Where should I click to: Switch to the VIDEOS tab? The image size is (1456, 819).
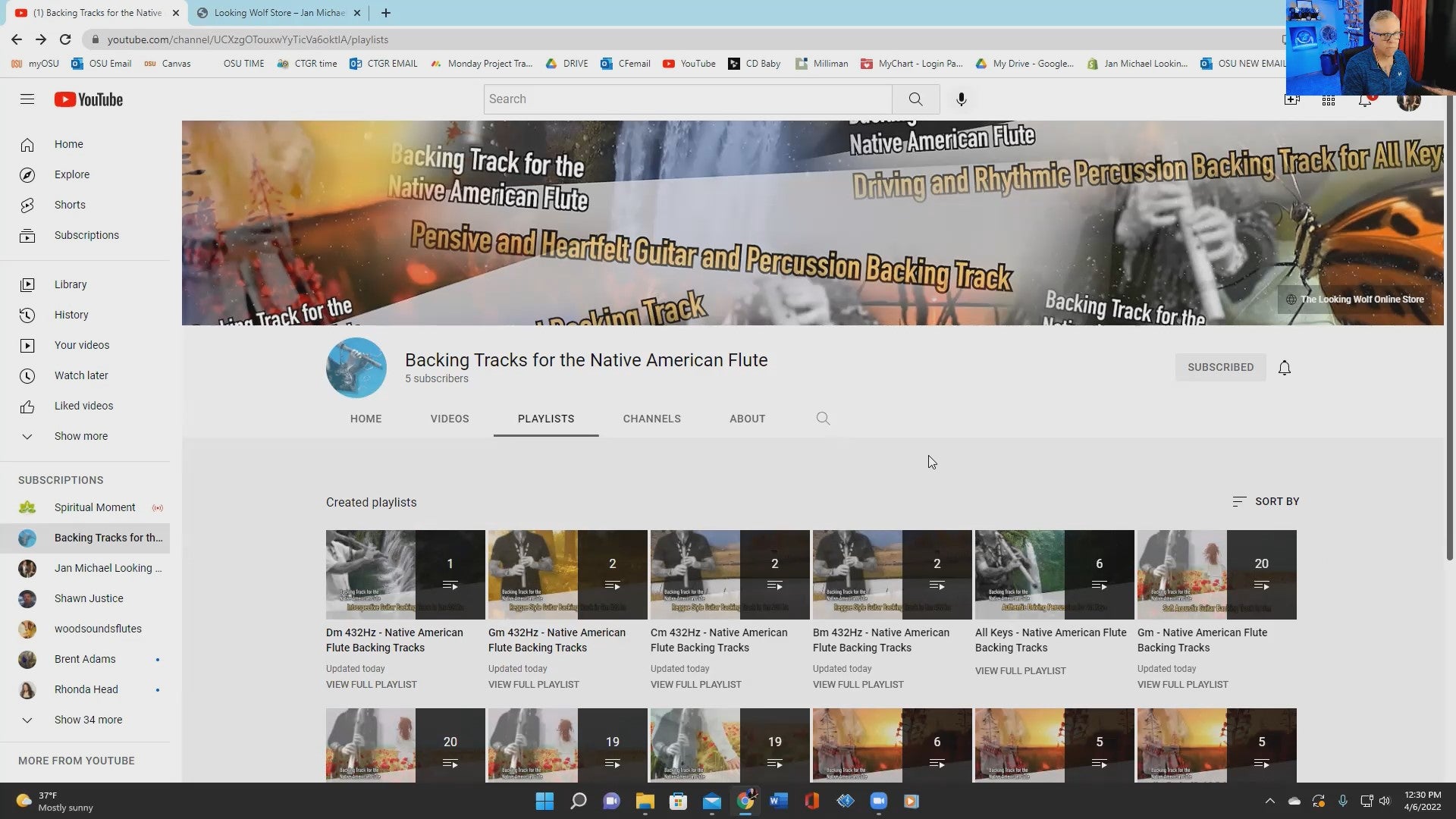click(450, 419)
